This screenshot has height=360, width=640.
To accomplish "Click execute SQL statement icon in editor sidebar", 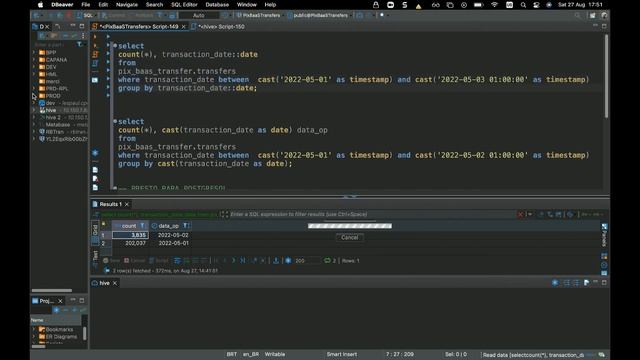I will [x=95, y=37].
